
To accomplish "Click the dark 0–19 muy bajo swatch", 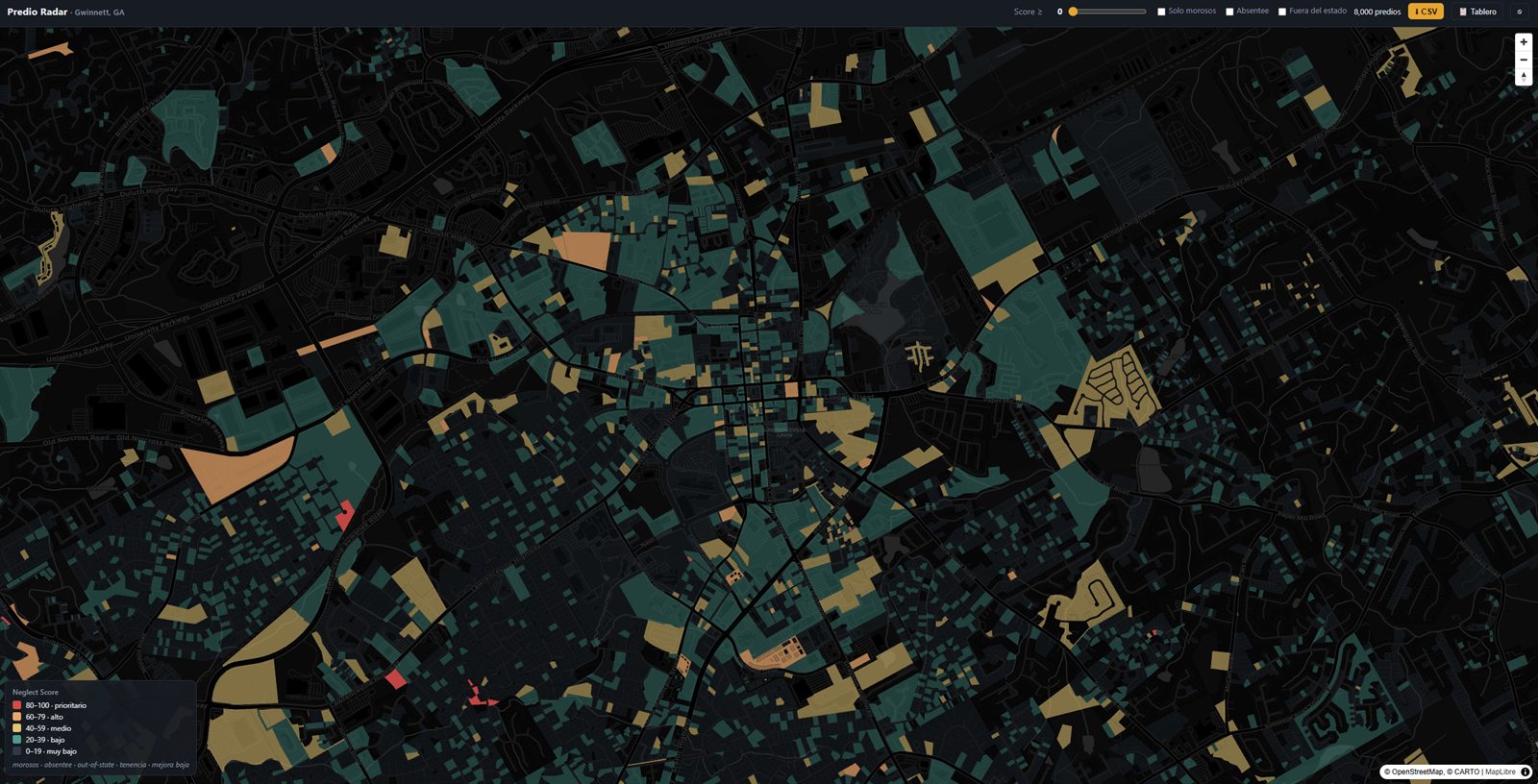I will tap(17, 751).
